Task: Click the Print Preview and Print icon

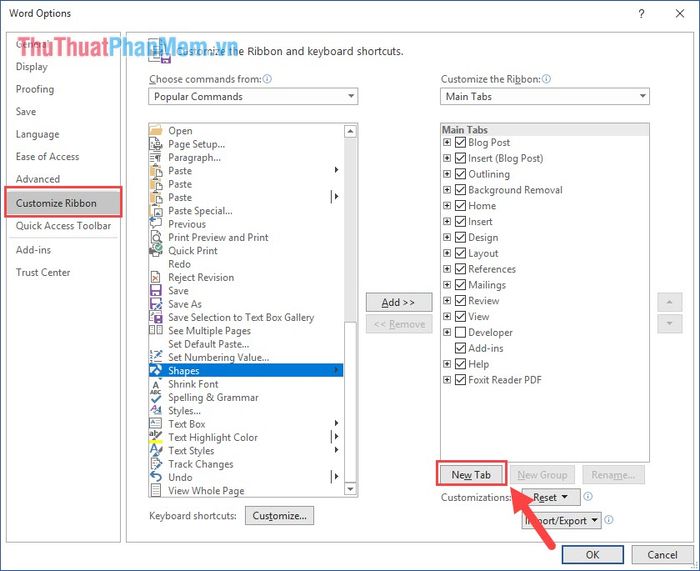Action: 156,238
